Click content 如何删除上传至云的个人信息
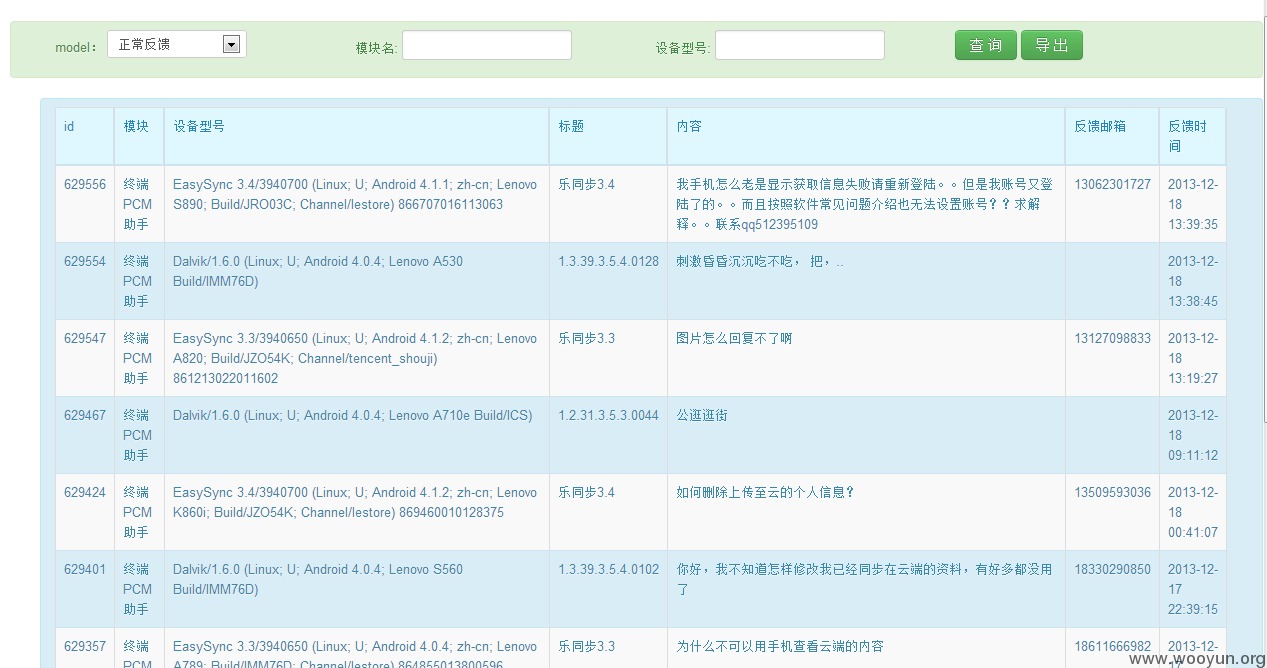This screenshot has height=668, width=1267. point(766,493)
